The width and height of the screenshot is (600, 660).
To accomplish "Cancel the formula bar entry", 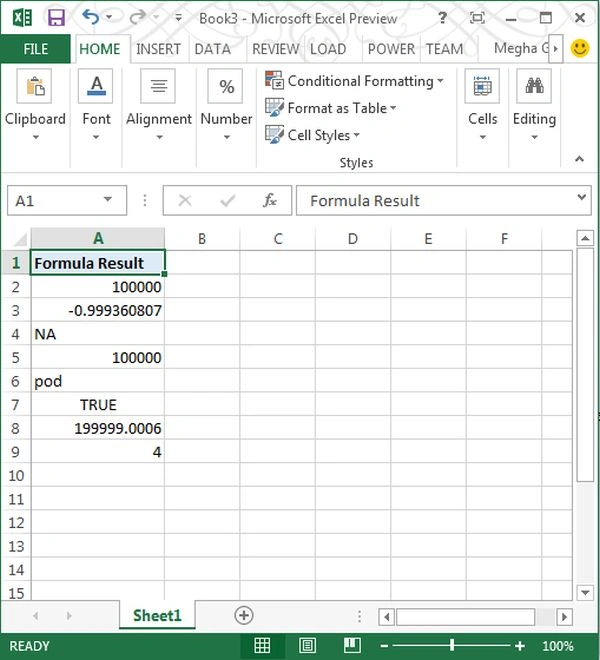I will [x=185, y=201].
